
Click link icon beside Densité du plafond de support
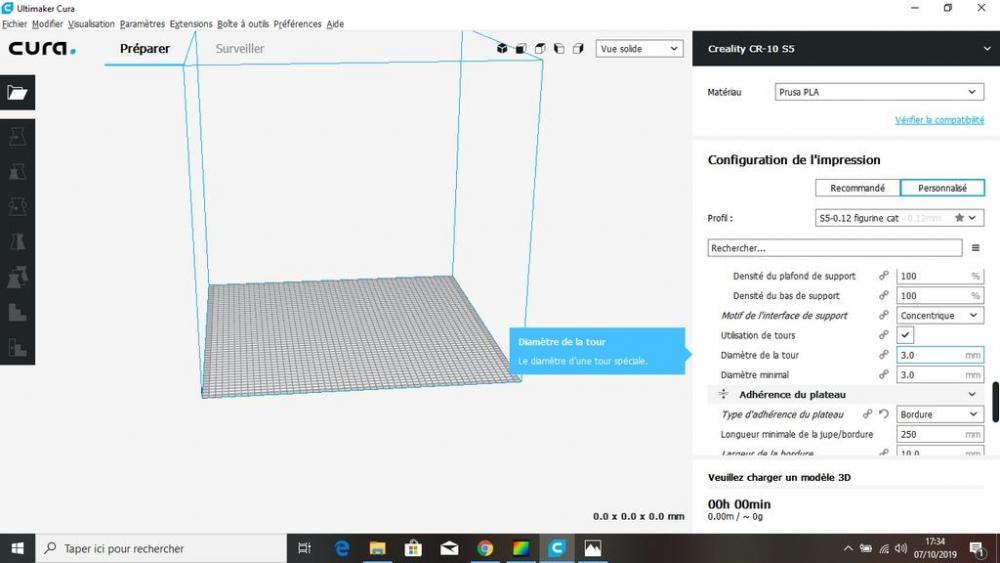883,276
